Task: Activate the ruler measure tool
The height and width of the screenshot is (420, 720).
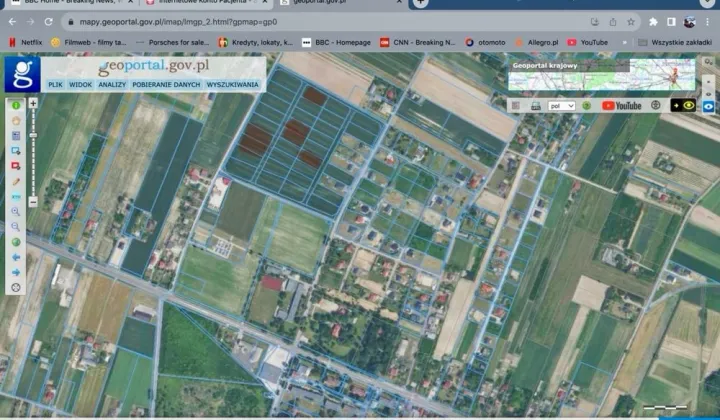Action: (x=16, y=197)
